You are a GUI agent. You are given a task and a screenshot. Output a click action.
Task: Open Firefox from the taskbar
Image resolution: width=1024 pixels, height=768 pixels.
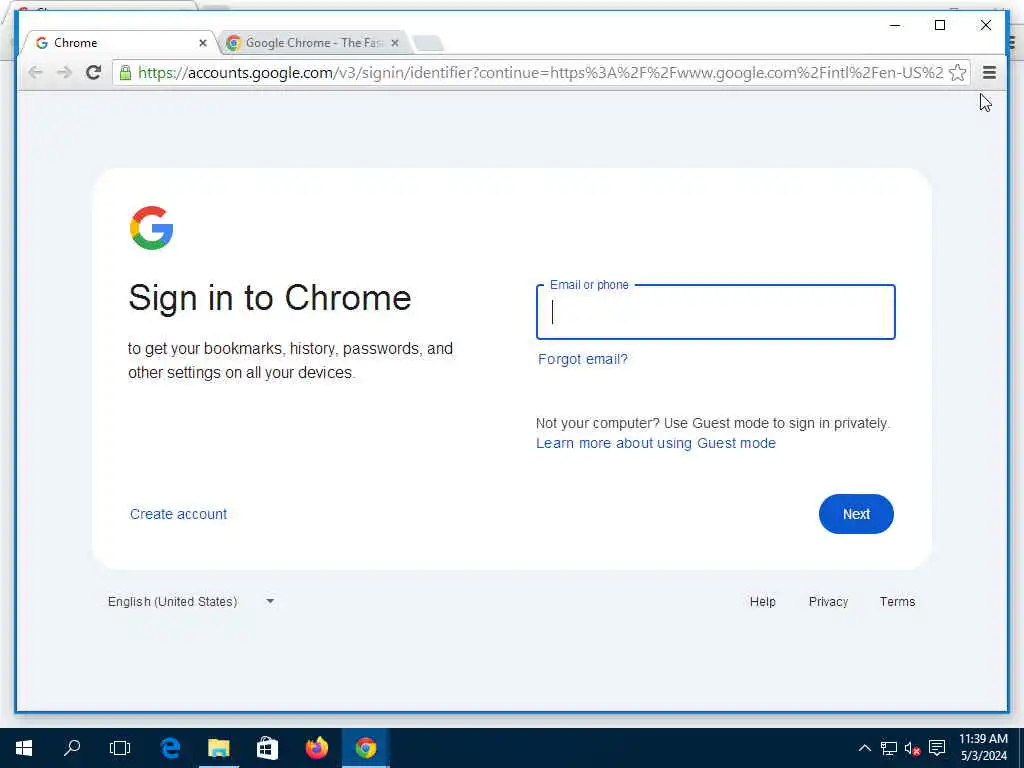coord(317,748)
